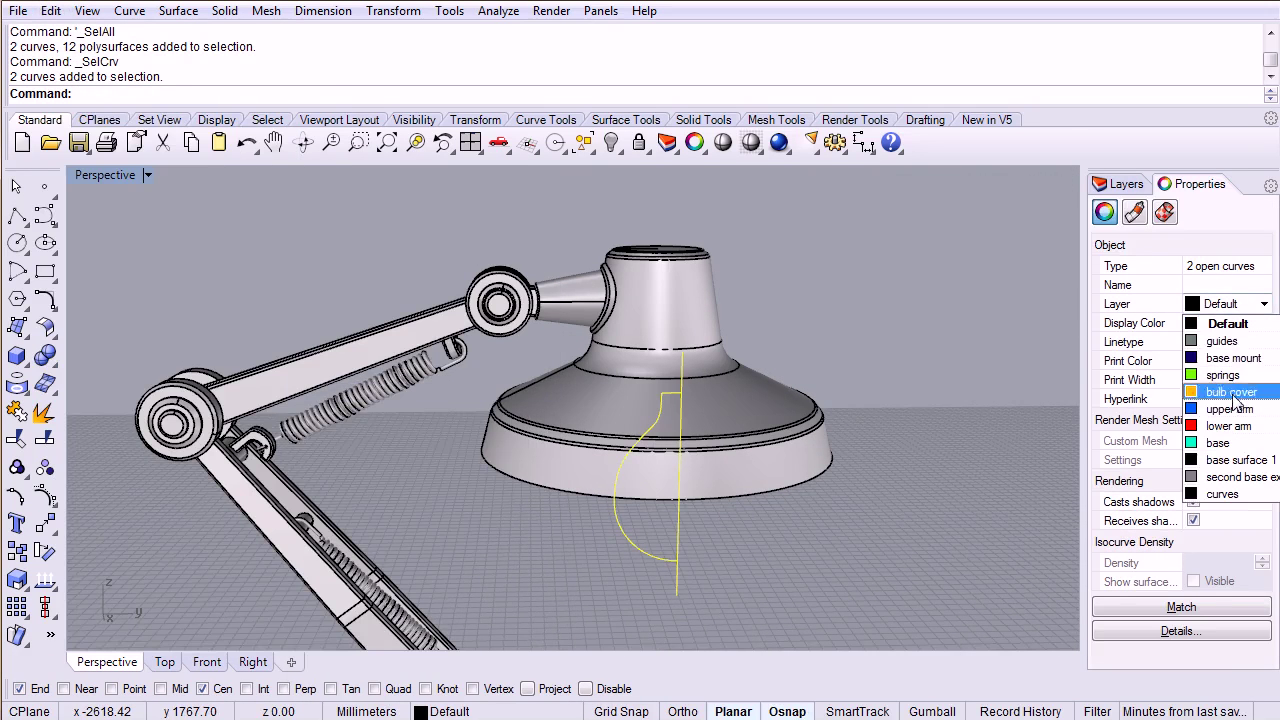Viewport: 1280px width, 720px height.
Task: Toggle Gumball in status bar
Action: point(932,712)
